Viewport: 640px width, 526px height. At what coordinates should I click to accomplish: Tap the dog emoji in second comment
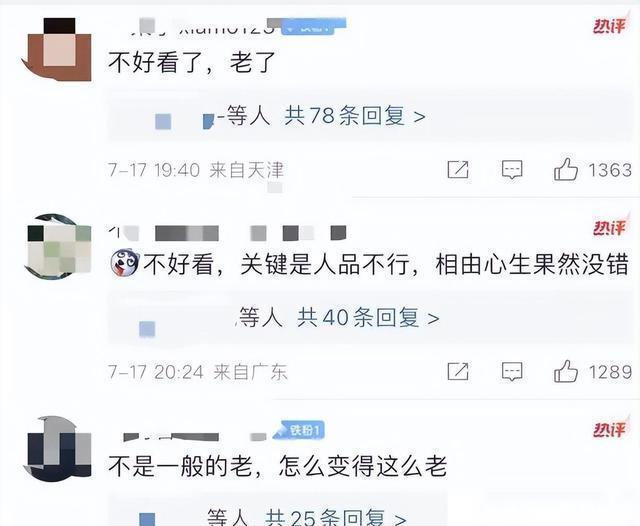[125, 264]
